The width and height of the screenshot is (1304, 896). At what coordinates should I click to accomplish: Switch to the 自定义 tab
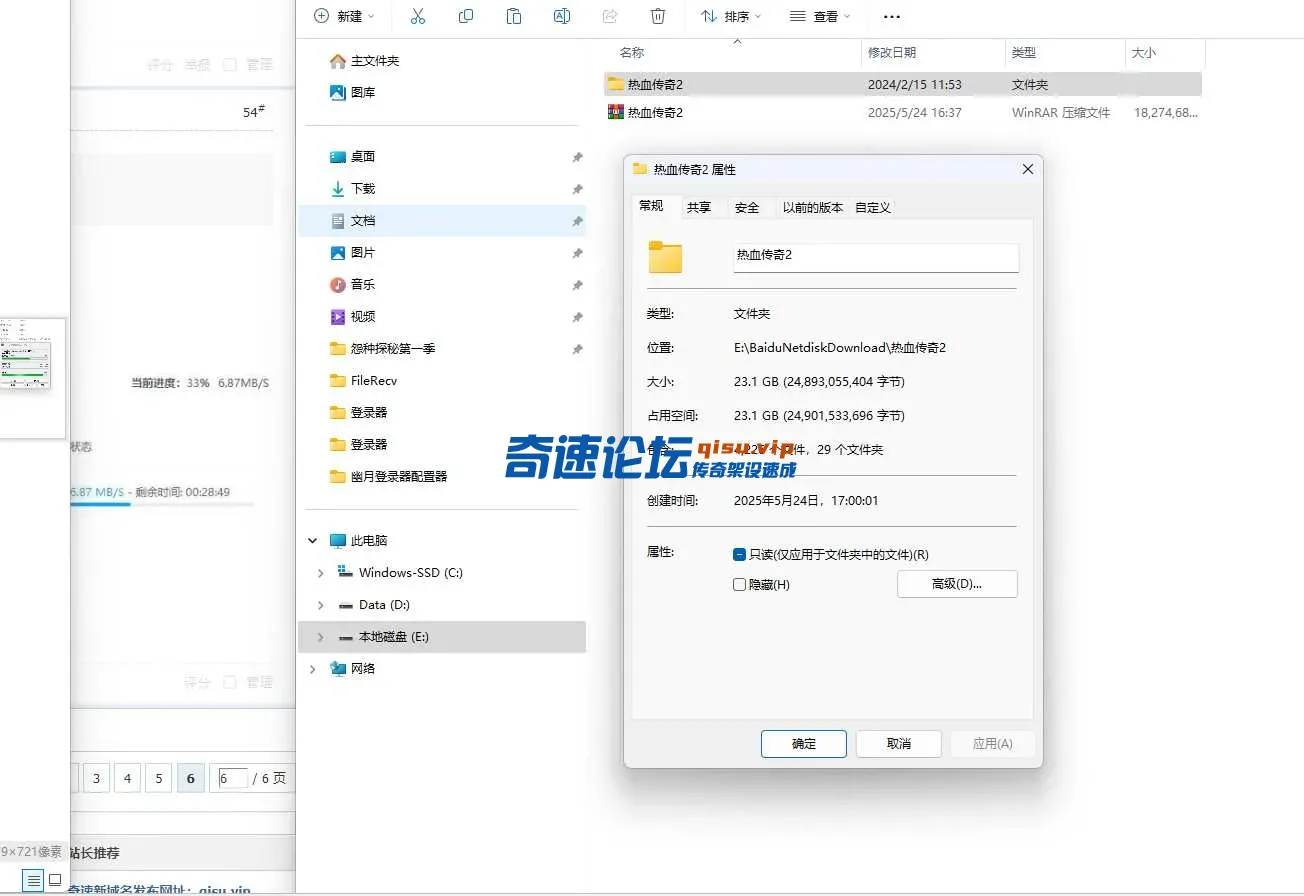873,207
